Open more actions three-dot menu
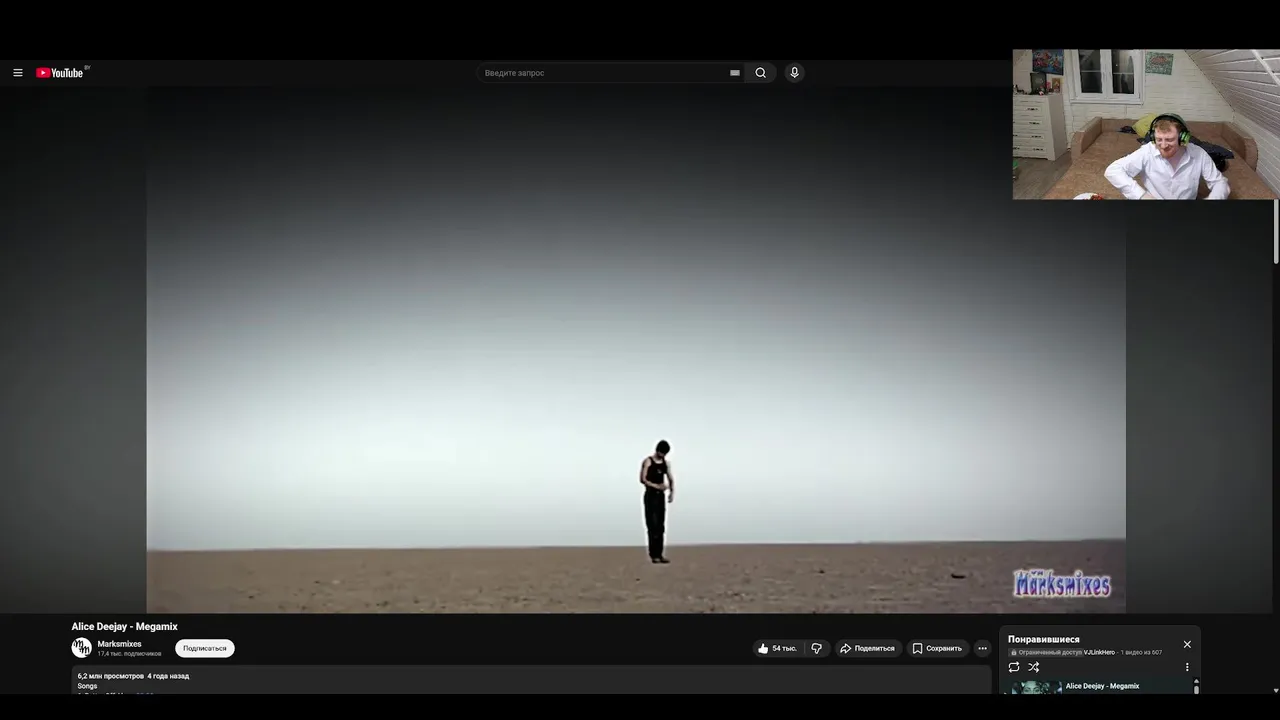The width and height of the screenshot is (1280, 720). pos(982,648)
